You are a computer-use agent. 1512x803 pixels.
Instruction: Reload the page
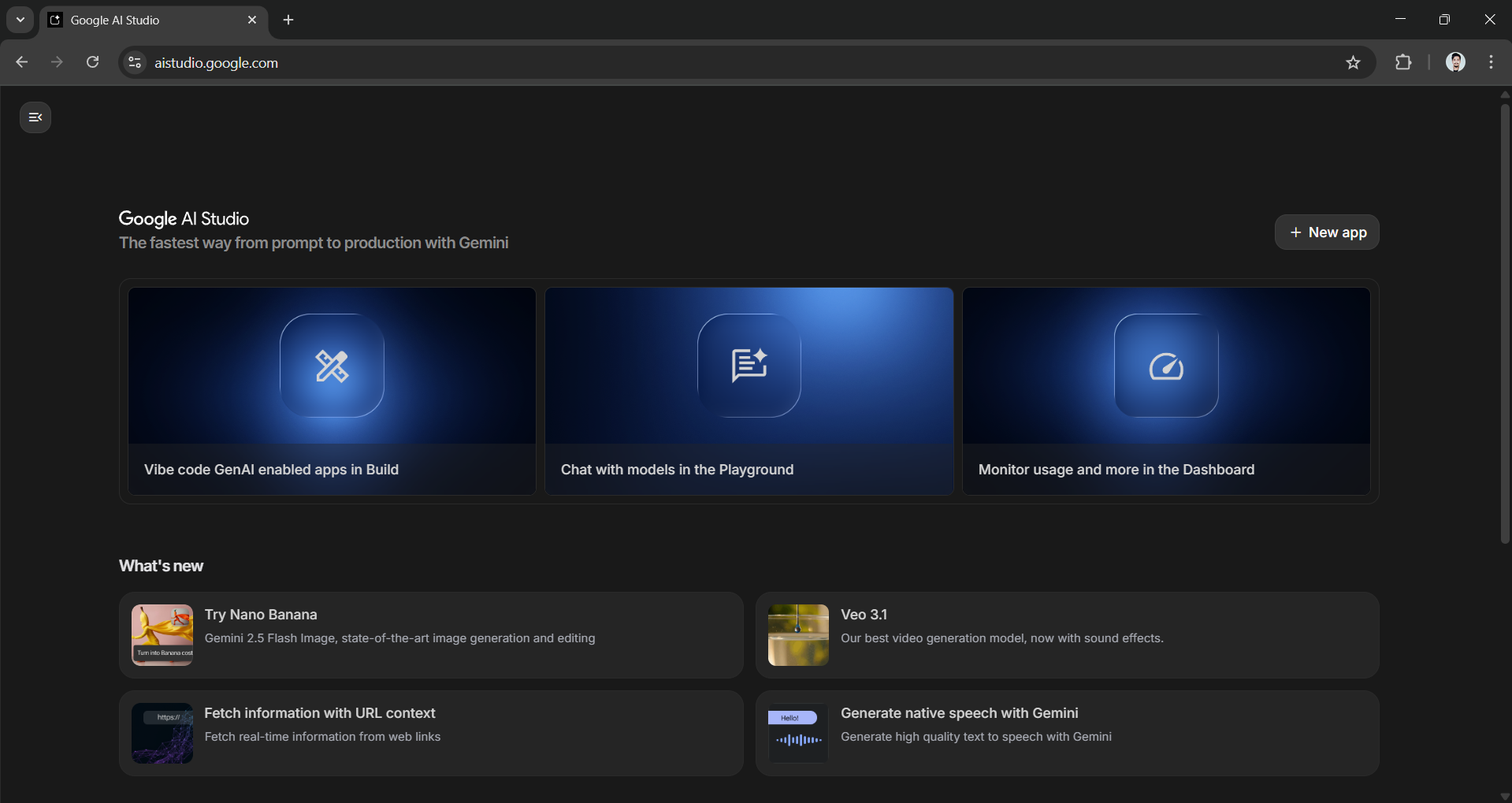coord(92,62)
